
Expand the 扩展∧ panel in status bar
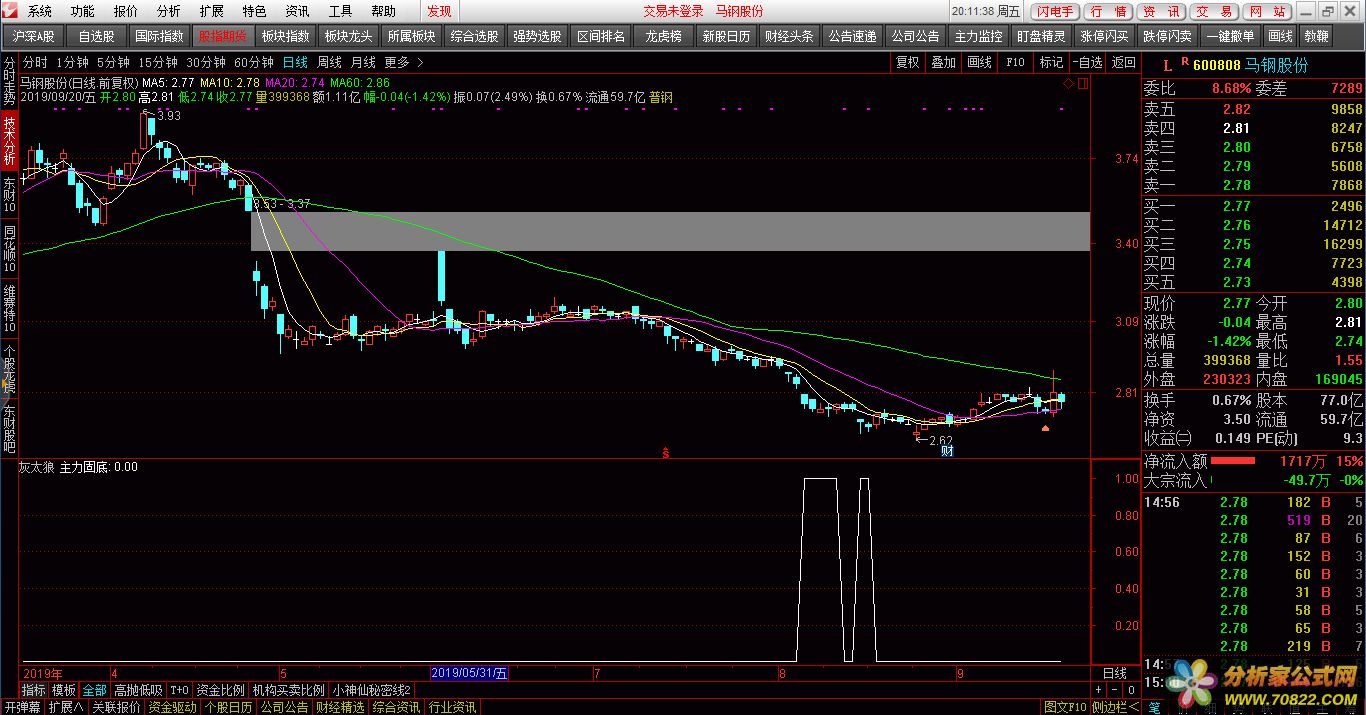(x=66, y=707)
